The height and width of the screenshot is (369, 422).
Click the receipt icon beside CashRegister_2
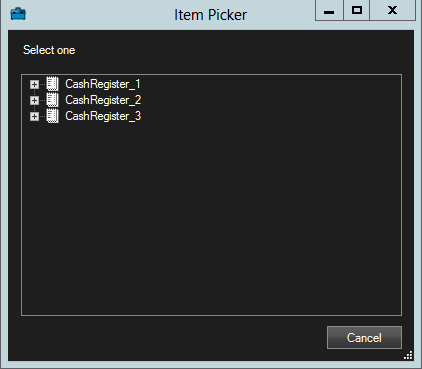(x=52, y=100)
